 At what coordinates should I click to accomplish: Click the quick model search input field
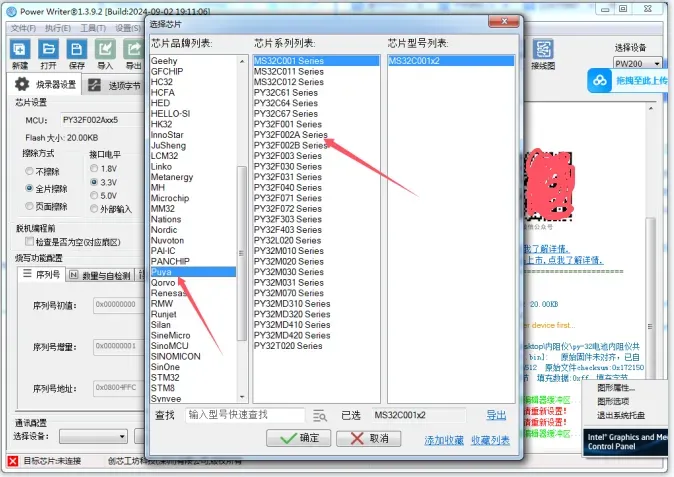pyautogui.click(x=245, y=415)
